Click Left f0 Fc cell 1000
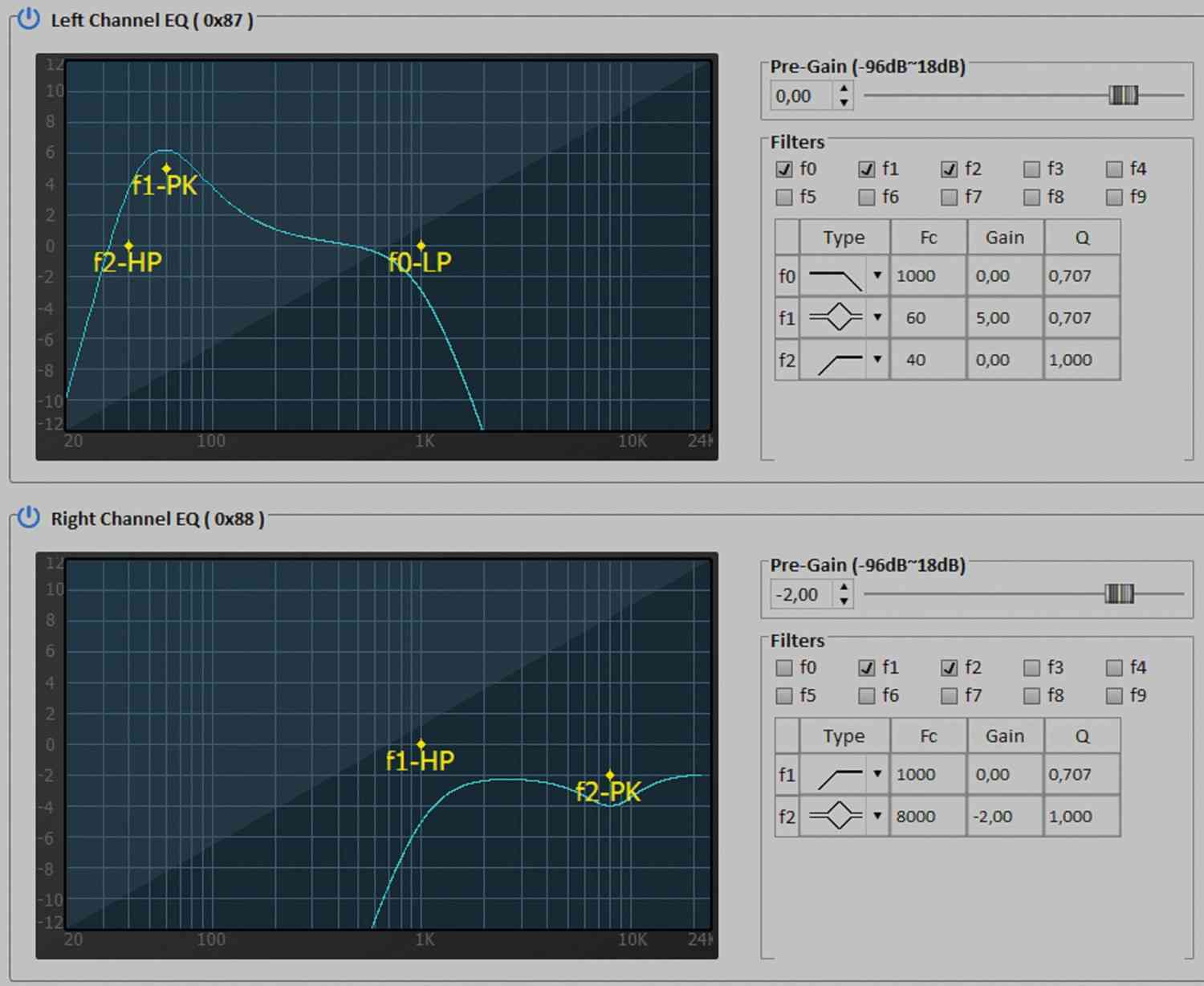1204x986 pixels. [x=928, y=276]
